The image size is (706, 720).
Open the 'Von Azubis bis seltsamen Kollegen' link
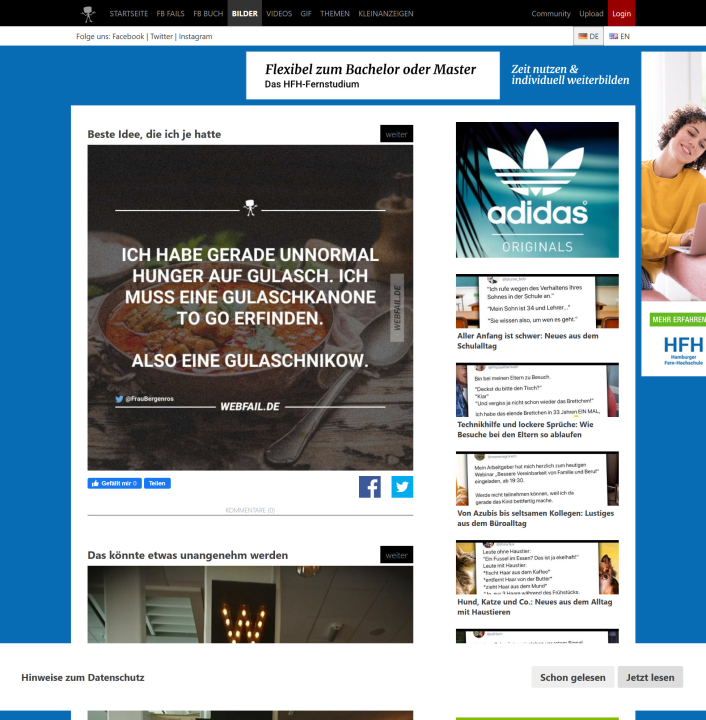click(535, 518)
